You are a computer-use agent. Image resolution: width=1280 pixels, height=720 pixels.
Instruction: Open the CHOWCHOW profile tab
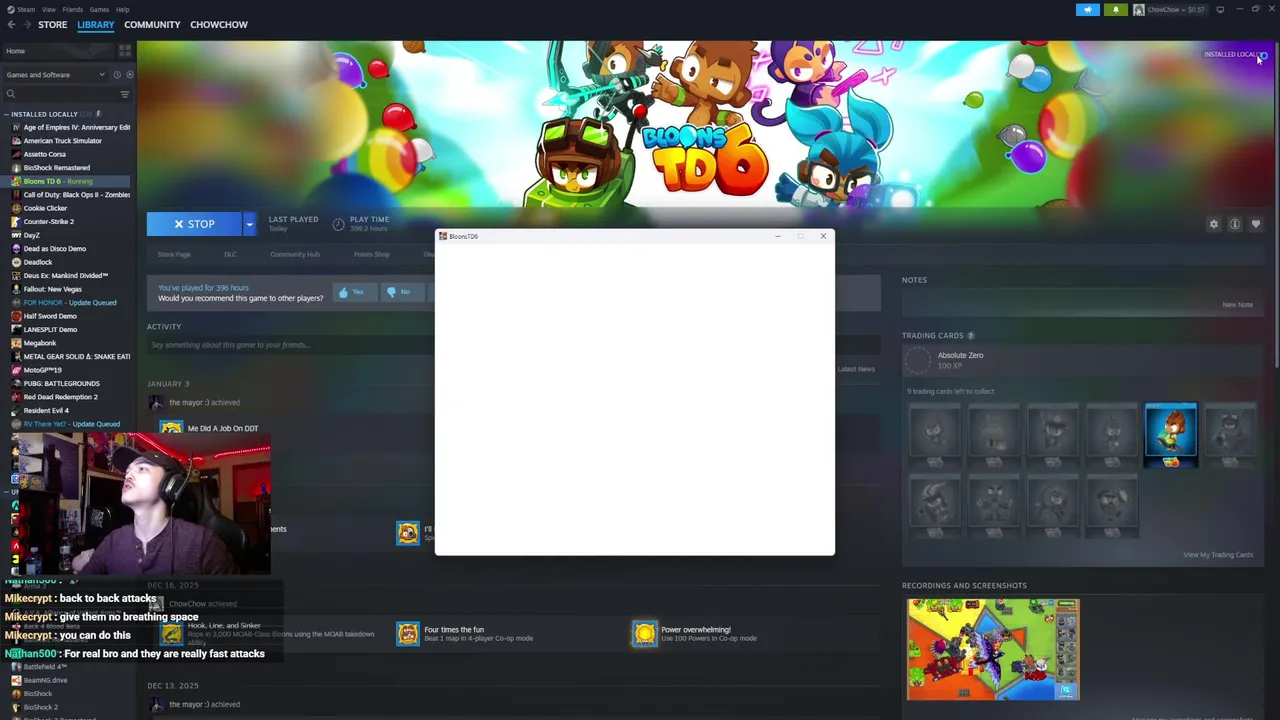coord(219,25)
